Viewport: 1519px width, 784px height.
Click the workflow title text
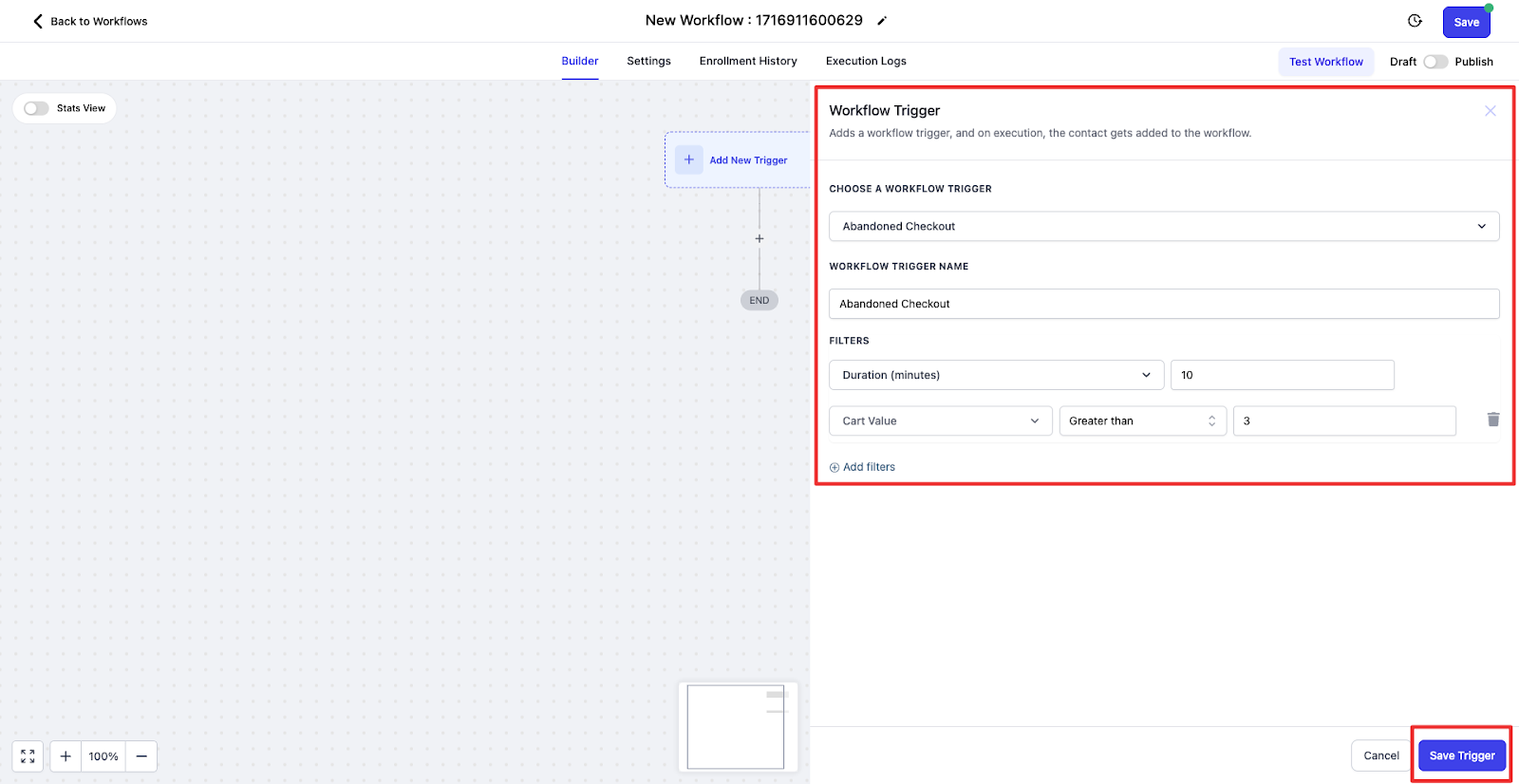click(754, 20)
